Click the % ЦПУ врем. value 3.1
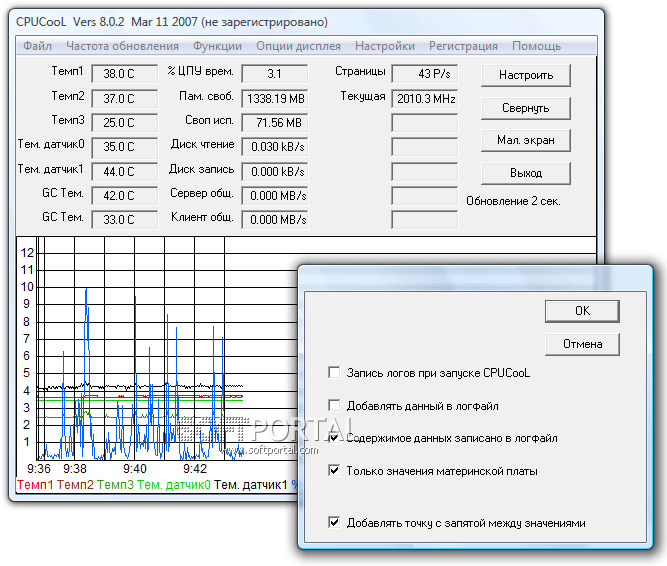Viewport: 667px width, 566px height. pos(274,74)
